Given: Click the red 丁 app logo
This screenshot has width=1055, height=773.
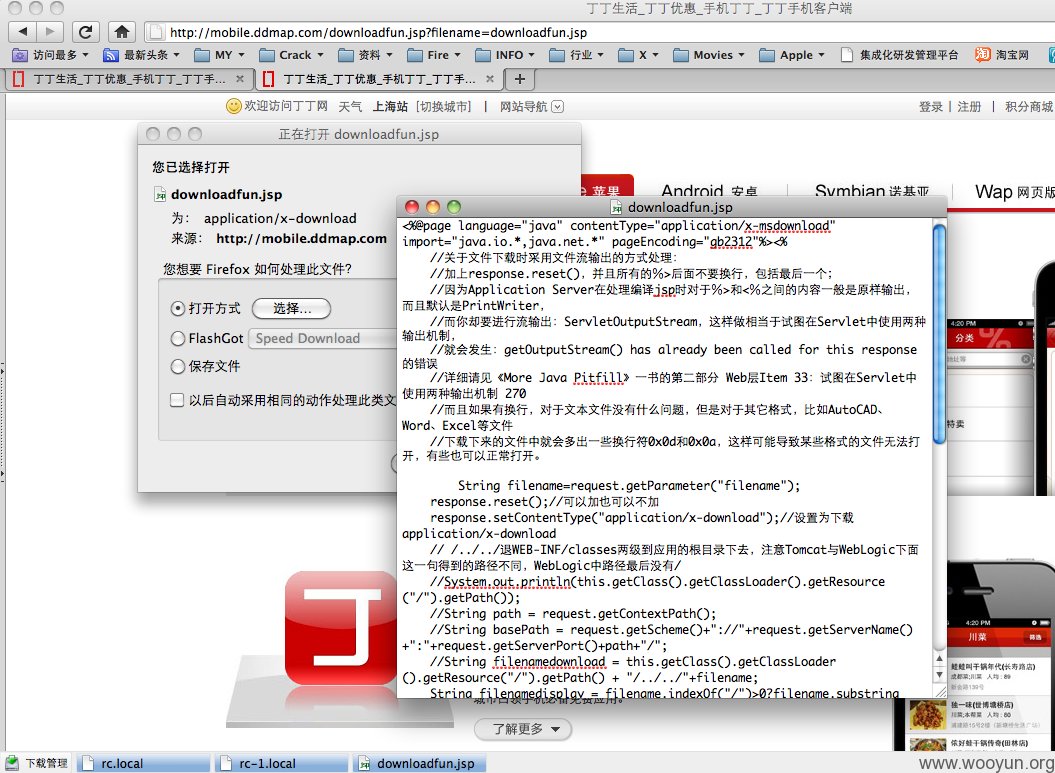Looking at the screenshot, I should point(341,628).
